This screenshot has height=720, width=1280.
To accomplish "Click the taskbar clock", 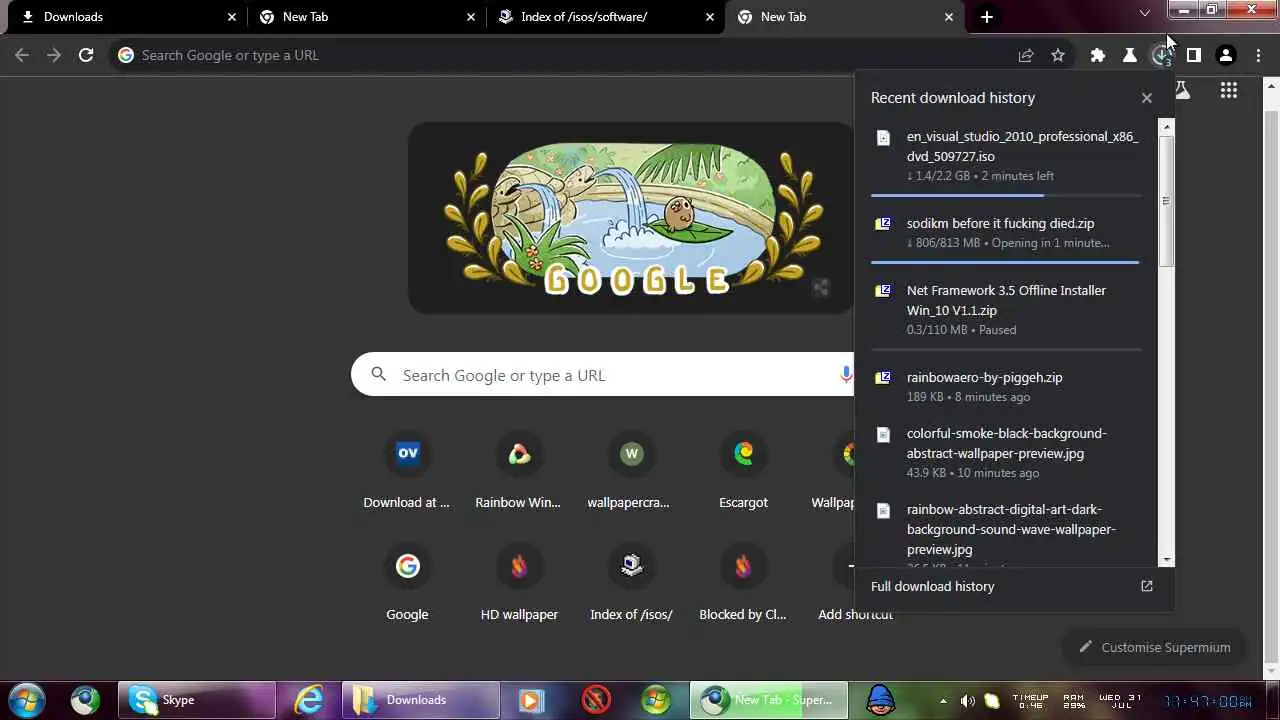I will coord(1208,701).
